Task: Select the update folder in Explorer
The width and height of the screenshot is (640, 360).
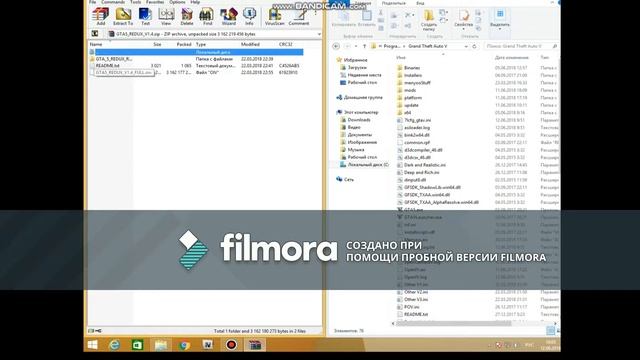Action: click(x=411, y=105)
